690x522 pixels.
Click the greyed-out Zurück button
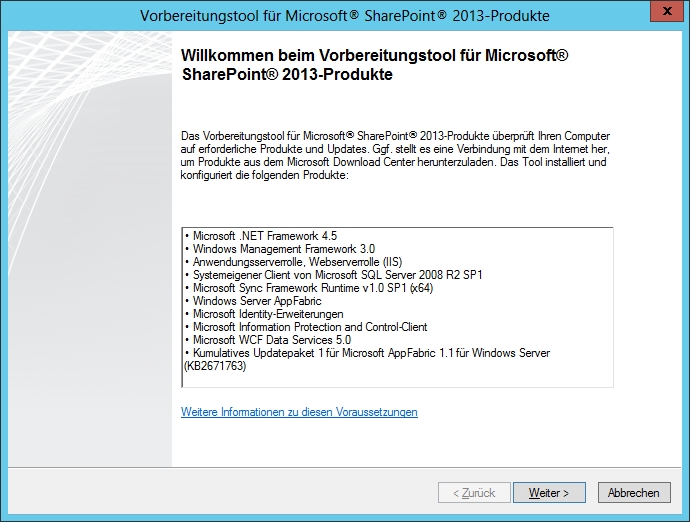[473, 493]
